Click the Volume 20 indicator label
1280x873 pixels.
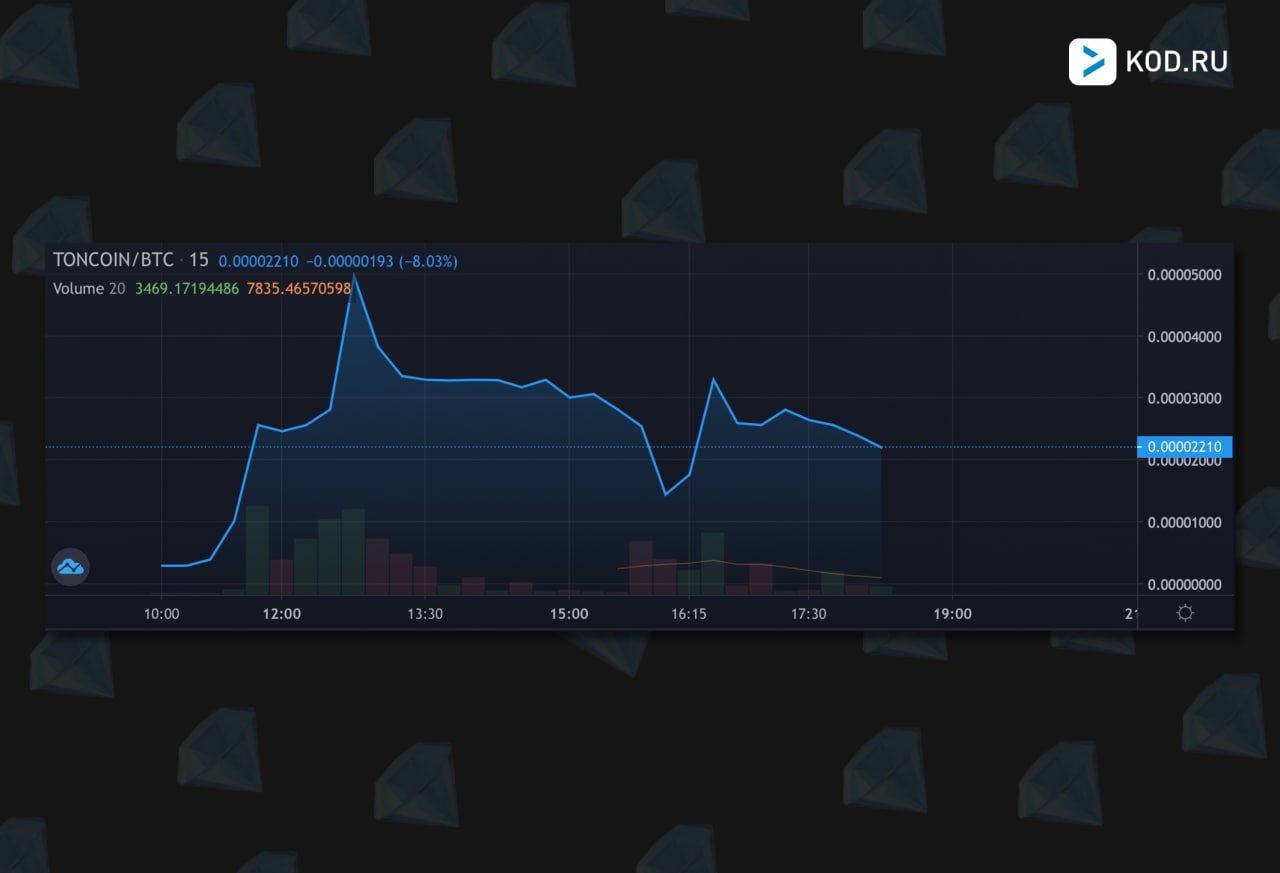[x=89, y=288]
